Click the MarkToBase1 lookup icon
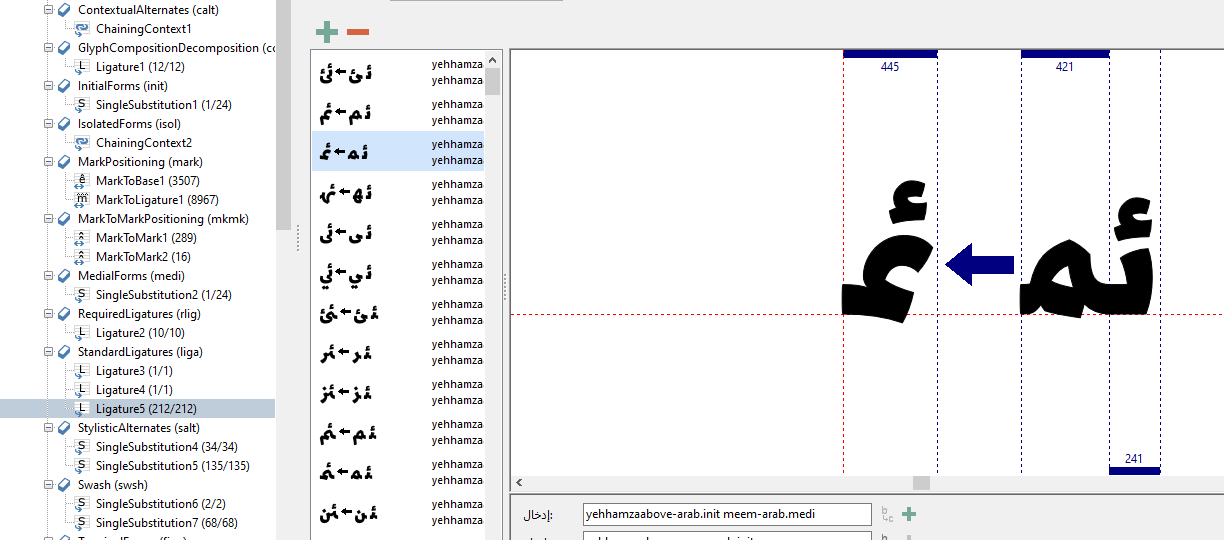The width and height of the screenshot is (1224, 540). tap(84, 181)
